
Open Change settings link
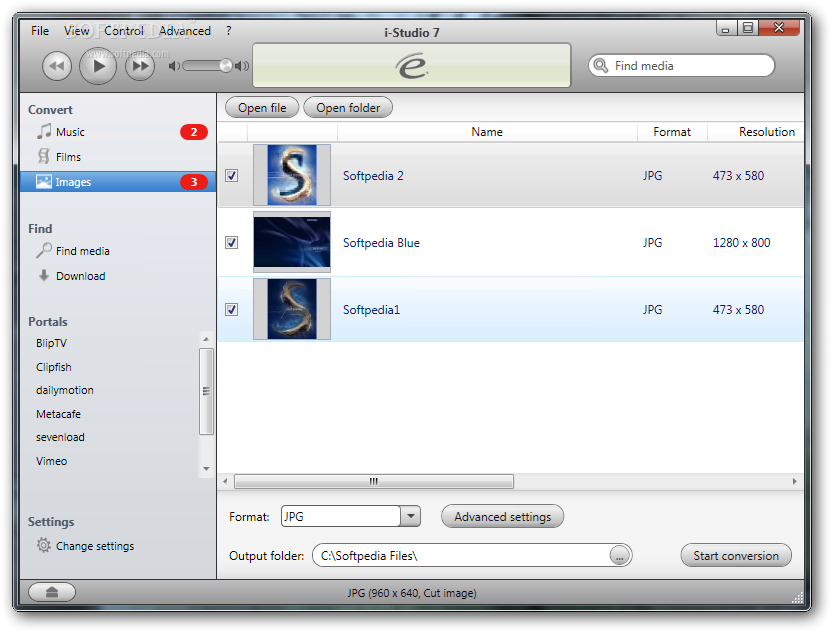tap(95, 546)
